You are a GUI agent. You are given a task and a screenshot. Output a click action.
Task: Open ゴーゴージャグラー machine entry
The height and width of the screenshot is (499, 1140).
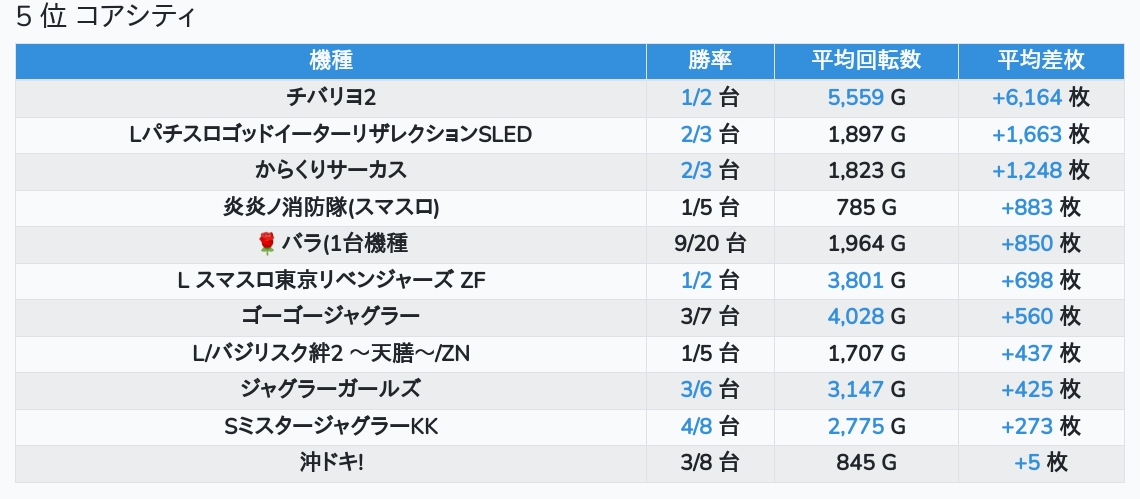point(331,317)
